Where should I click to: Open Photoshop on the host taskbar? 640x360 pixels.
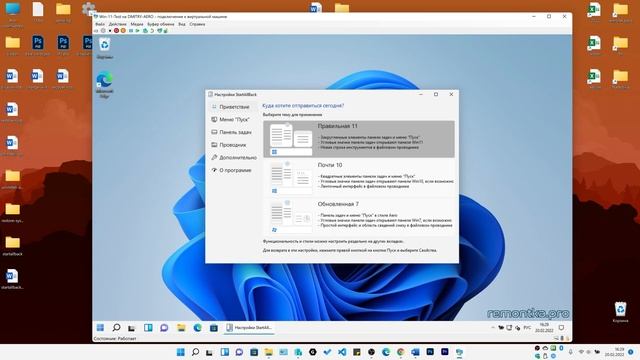(x=430, y=351)
